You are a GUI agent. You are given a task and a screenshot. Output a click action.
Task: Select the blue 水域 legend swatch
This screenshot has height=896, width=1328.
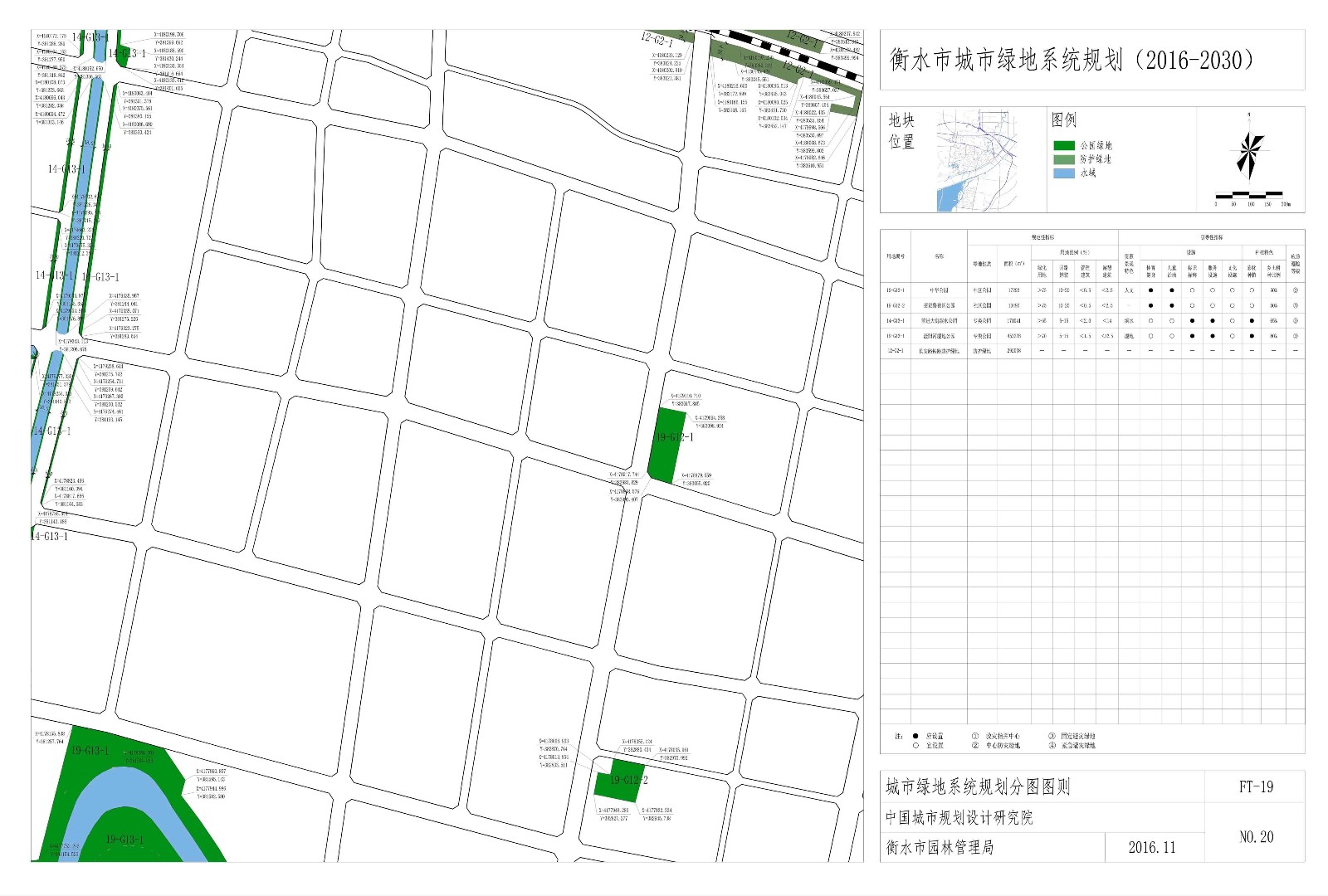pos(1064,173)
